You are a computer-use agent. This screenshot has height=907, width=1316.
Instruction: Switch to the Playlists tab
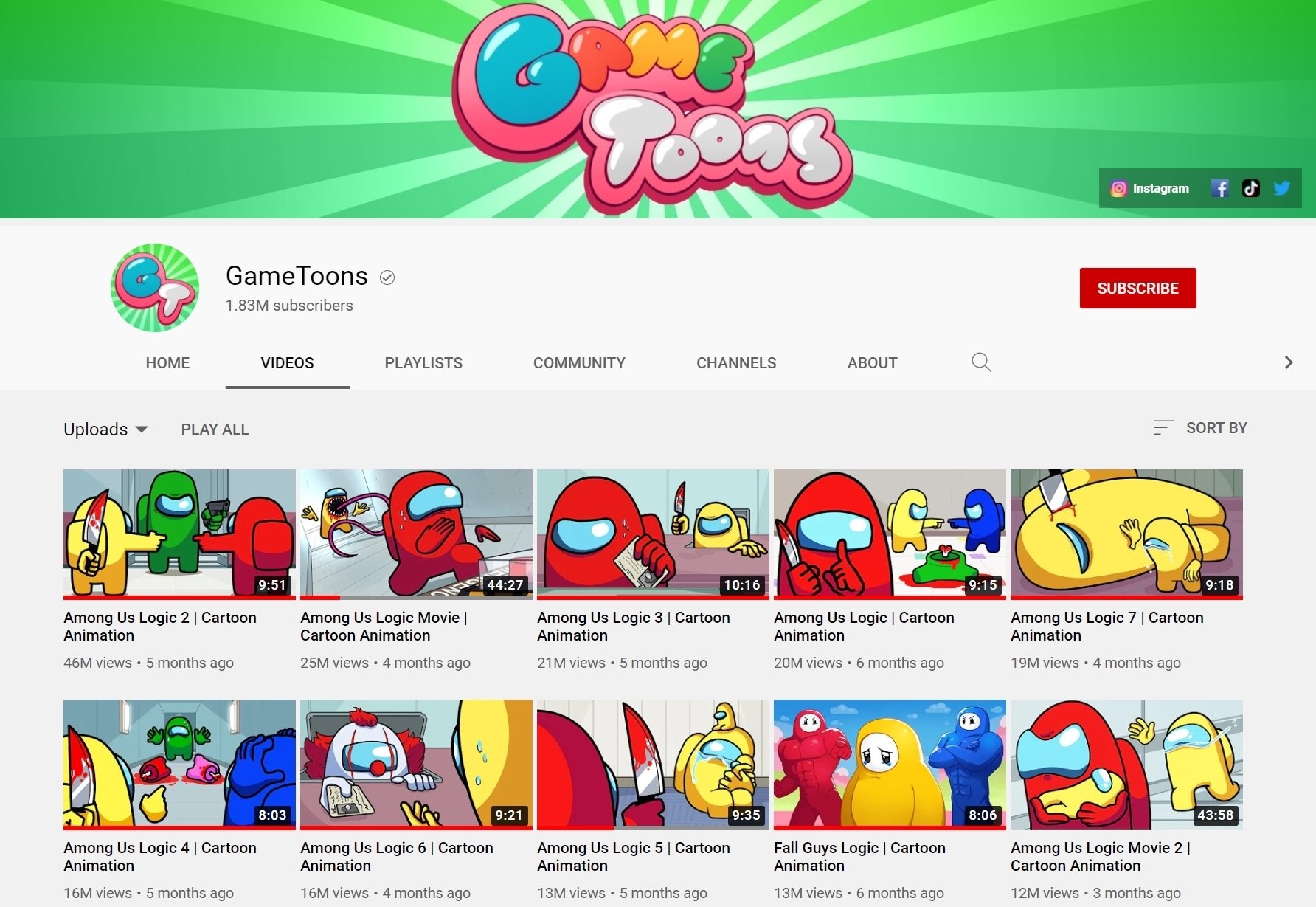click(x=423, y=362)
